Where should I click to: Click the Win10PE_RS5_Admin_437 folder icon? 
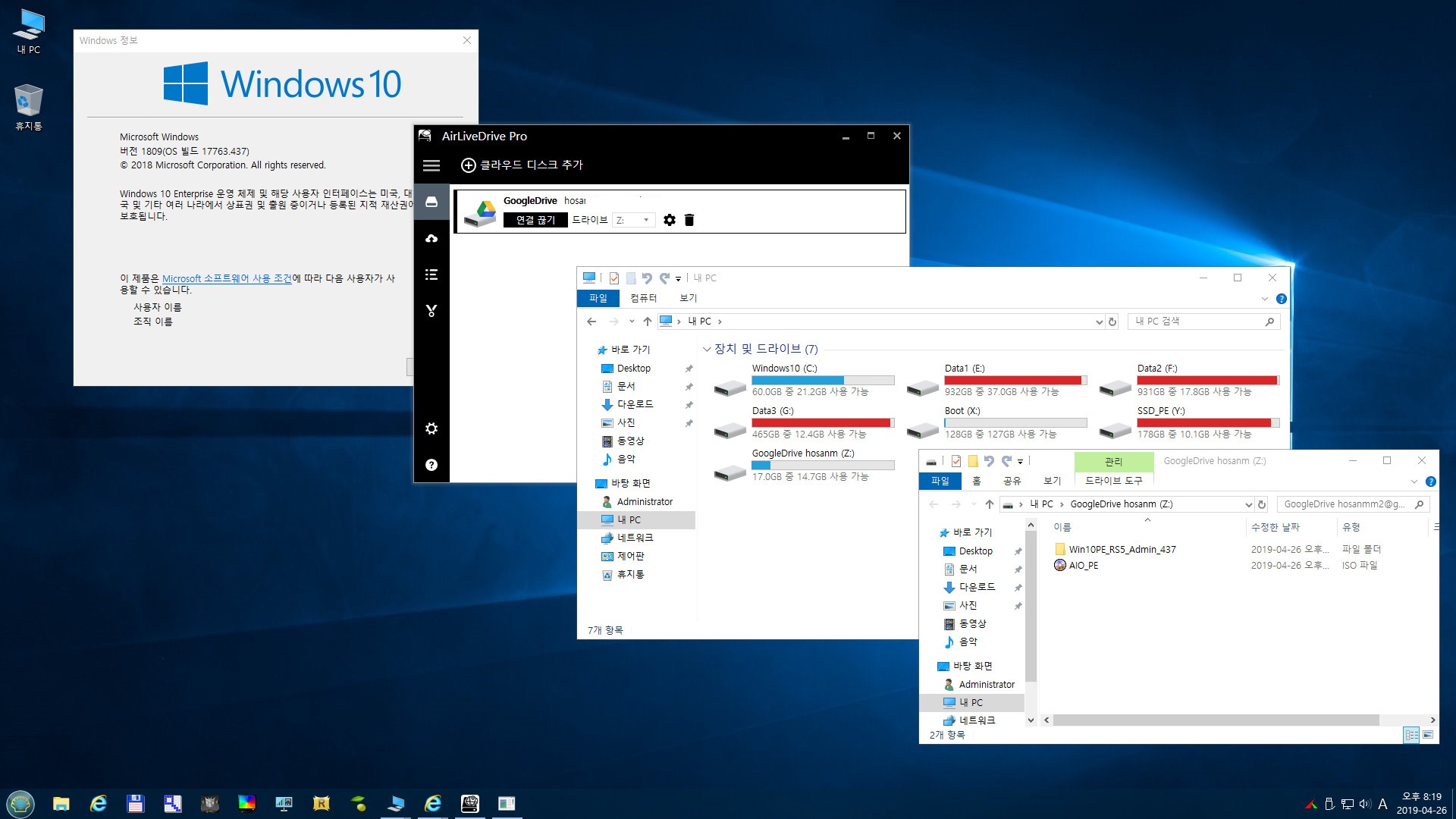pos(1060,549)
